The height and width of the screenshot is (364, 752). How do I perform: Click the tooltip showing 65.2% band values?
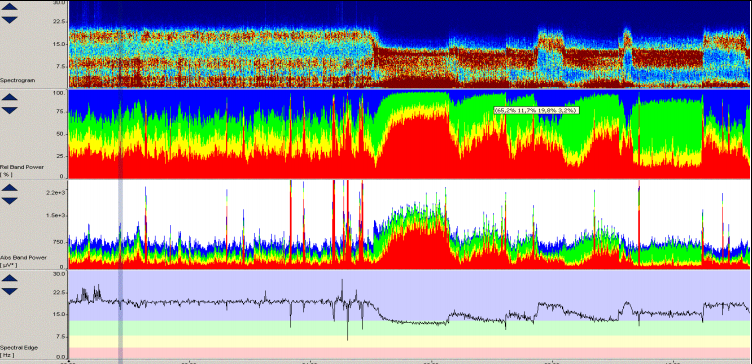[536, 110]
